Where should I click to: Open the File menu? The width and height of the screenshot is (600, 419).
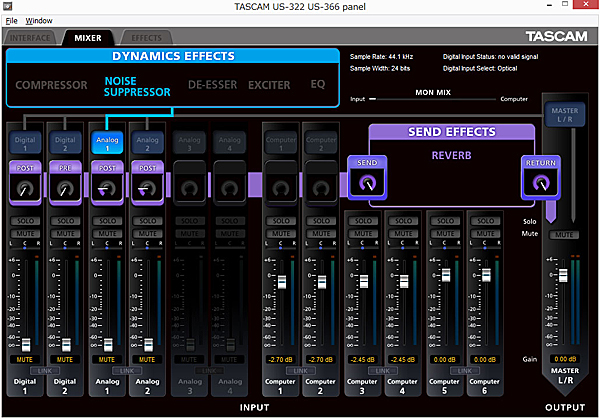point(11,21)
